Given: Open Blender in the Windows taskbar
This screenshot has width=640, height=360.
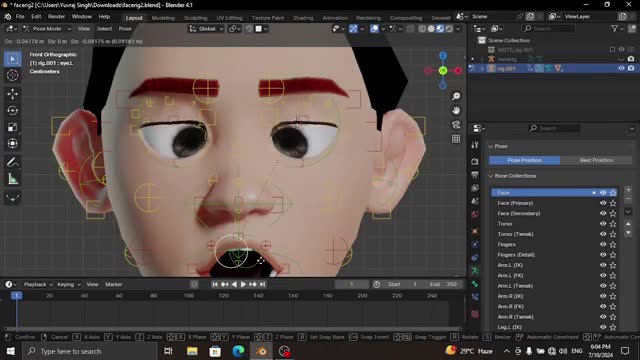Looking at the screenshot, I should coord(262,351).
